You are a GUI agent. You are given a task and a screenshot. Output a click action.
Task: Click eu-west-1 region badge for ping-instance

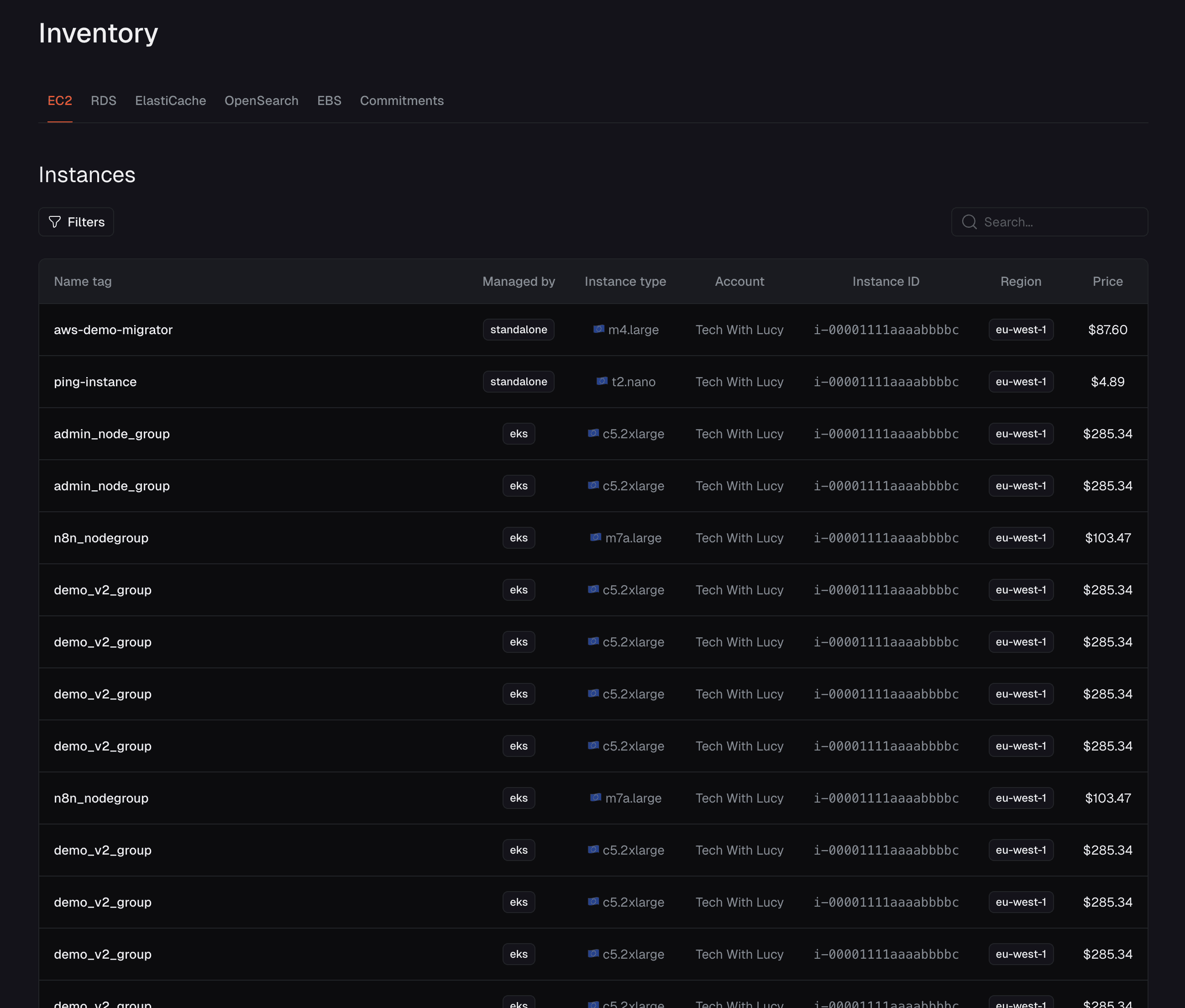pos(1021,382)
